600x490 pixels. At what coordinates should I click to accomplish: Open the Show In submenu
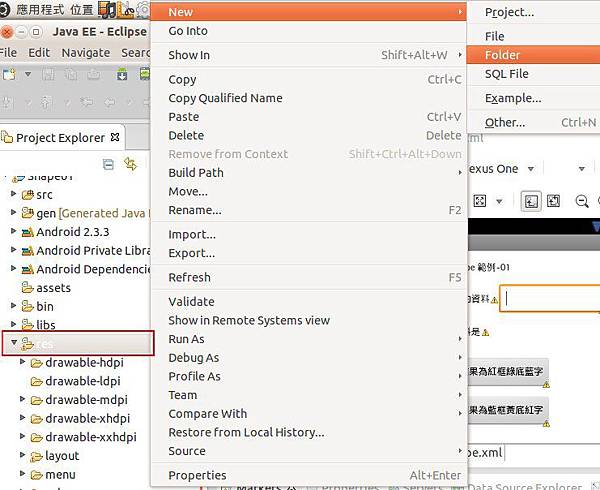point(308,55)
